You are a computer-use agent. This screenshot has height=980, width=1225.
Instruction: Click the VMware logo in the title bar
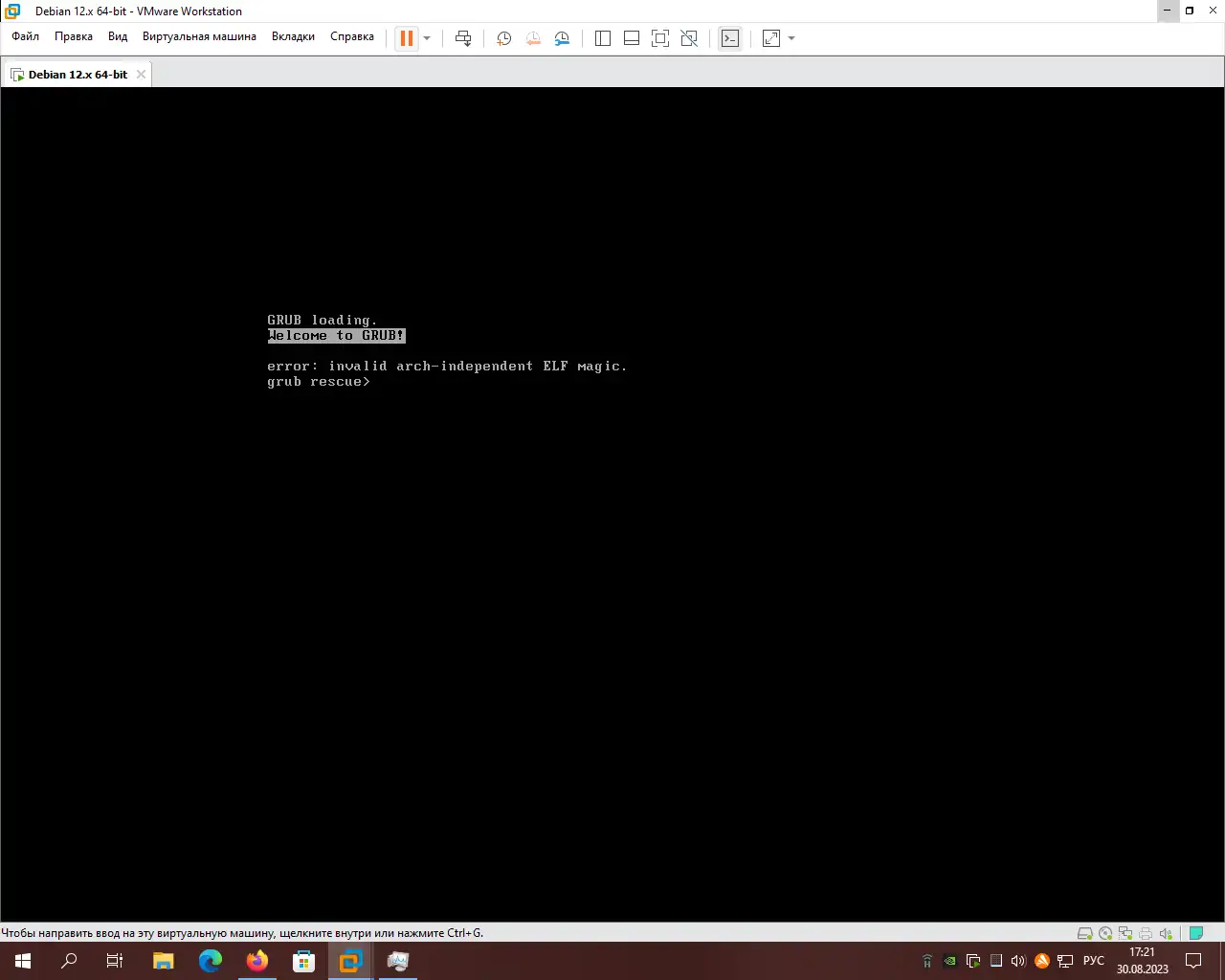(x=12, y=11)
